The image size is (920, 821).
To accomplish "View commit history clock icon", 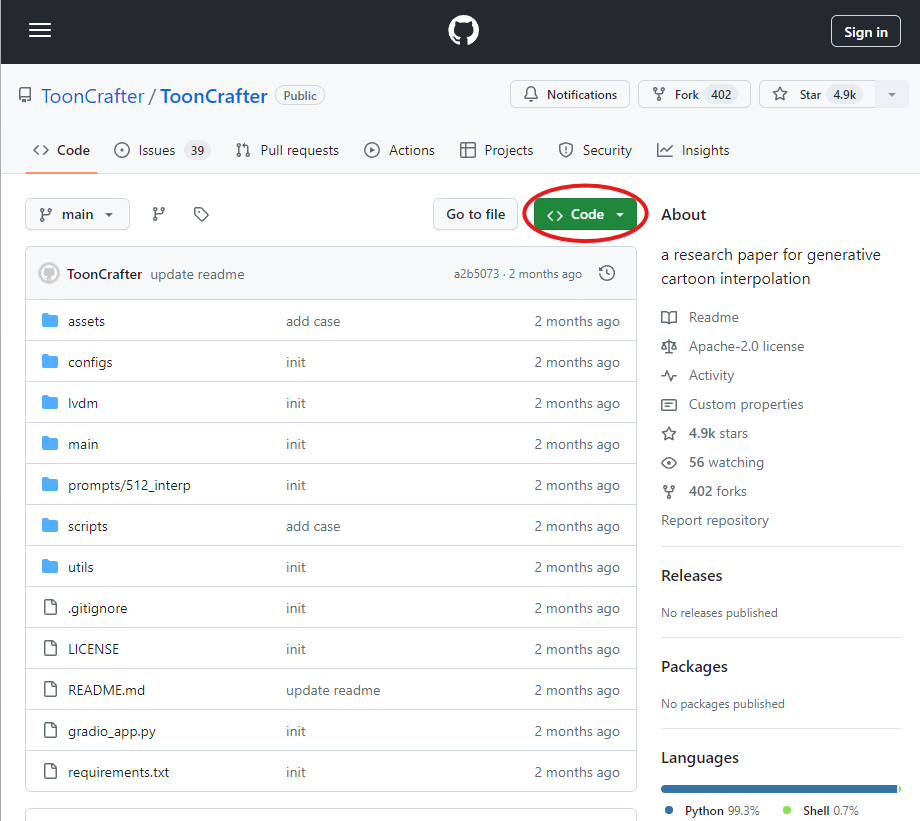I will tap(607, 273).
